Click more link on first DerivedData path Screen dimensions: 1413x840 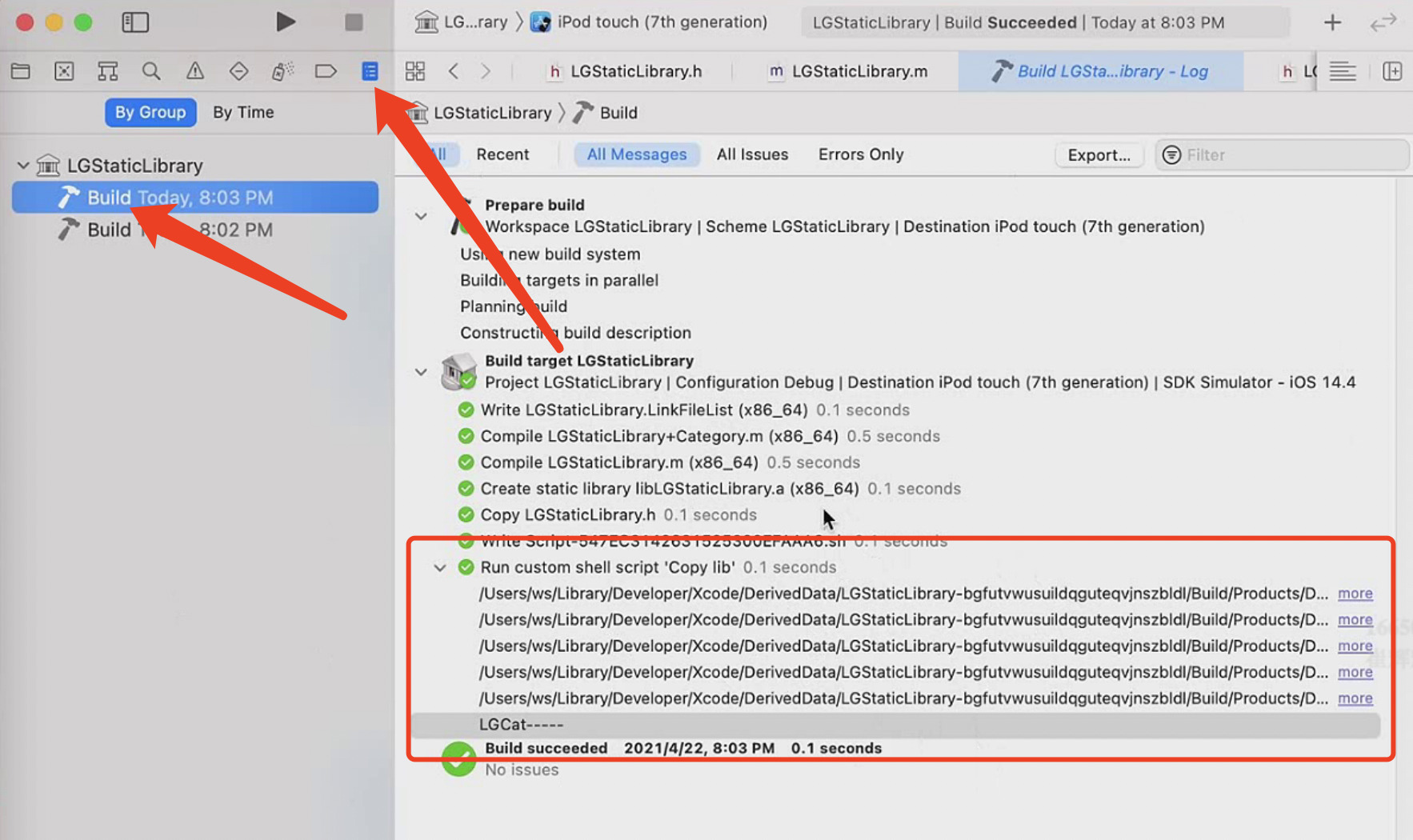pos(1355,594)
